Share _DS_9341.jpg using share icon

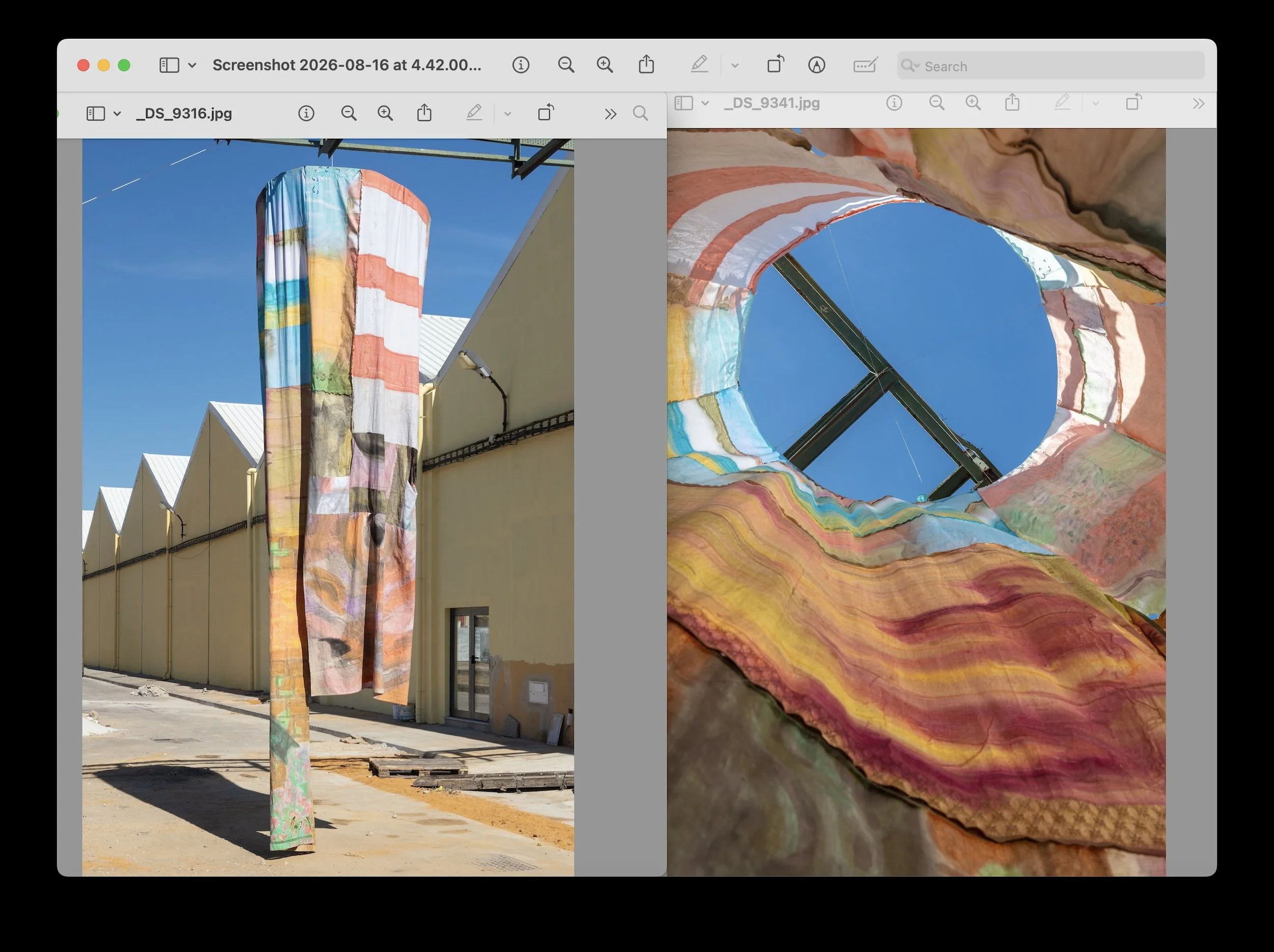point(1013,102)
